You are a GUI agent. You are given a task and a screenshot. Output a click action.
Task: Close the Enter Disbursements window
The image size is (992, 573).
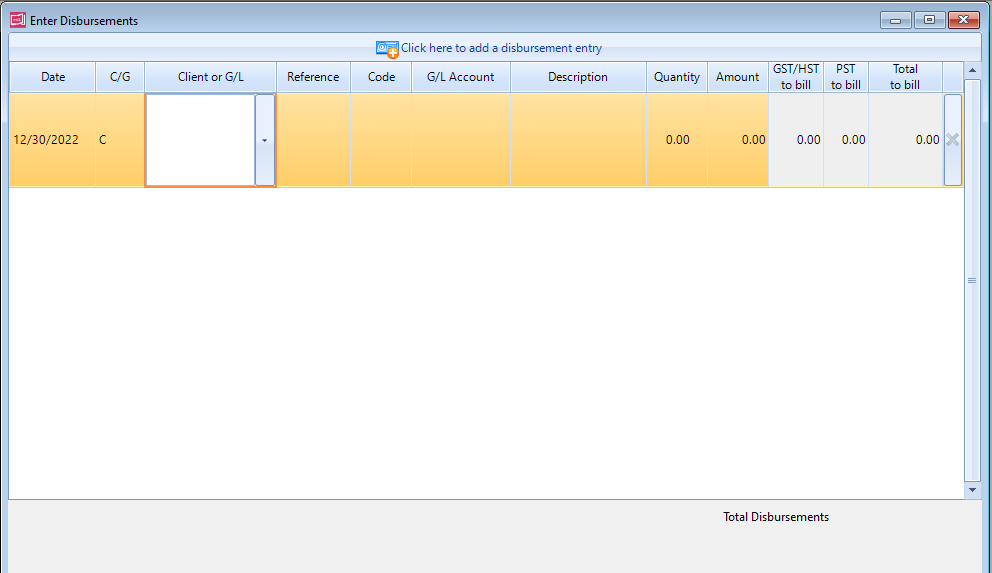pos(964,20)
